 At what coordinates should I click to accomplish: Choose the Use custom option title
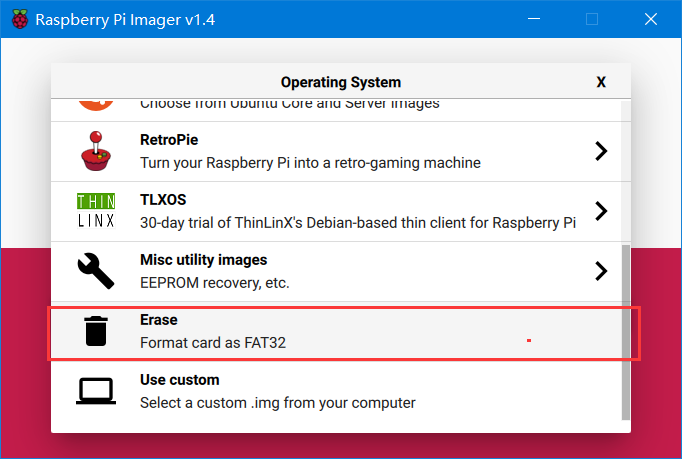pos(180,380)
